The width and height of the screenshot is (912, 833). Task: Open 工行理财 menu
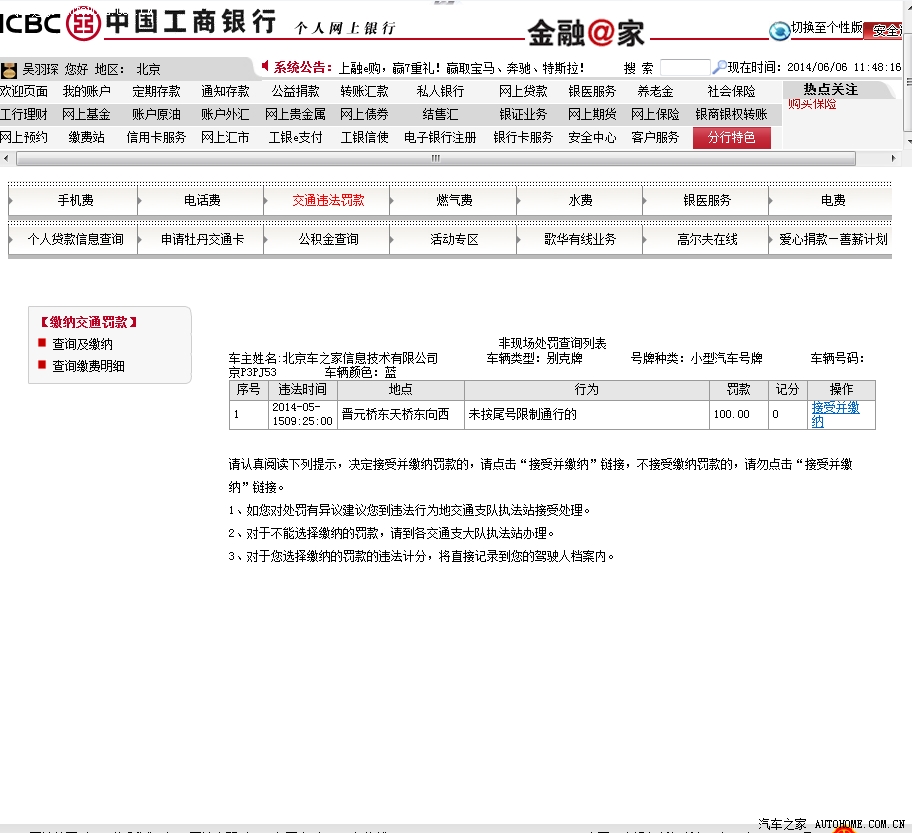pyautogui.click(x=23, y=115)
